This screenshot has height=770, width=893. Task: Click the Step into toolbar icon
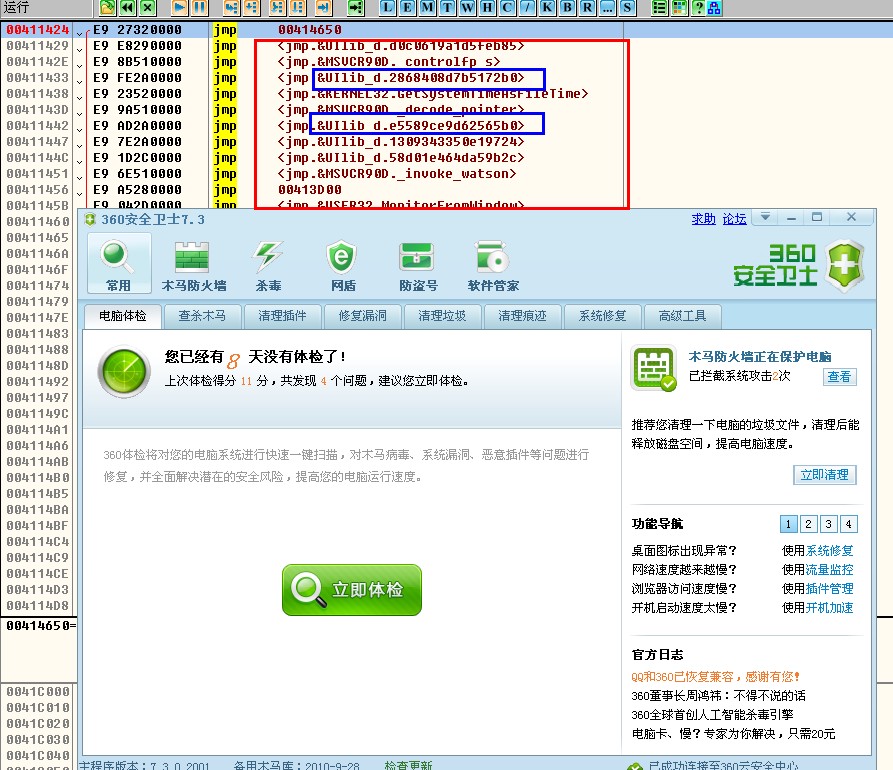click(231, 7)
